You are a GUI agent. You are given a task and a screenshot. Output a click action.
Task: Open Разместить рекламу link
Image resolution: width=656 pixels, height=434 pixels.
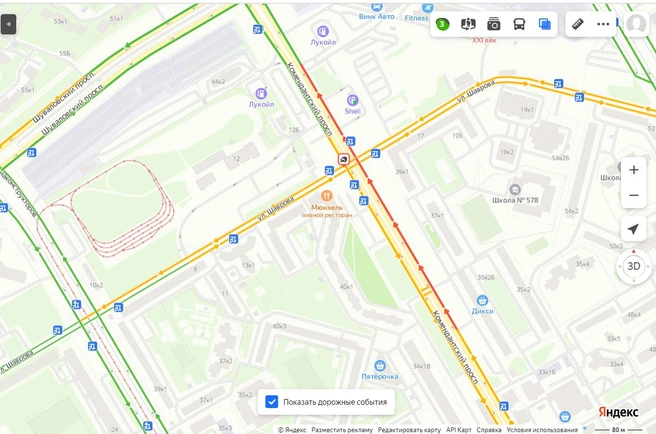pyautogui.click(x=342, y=430)
